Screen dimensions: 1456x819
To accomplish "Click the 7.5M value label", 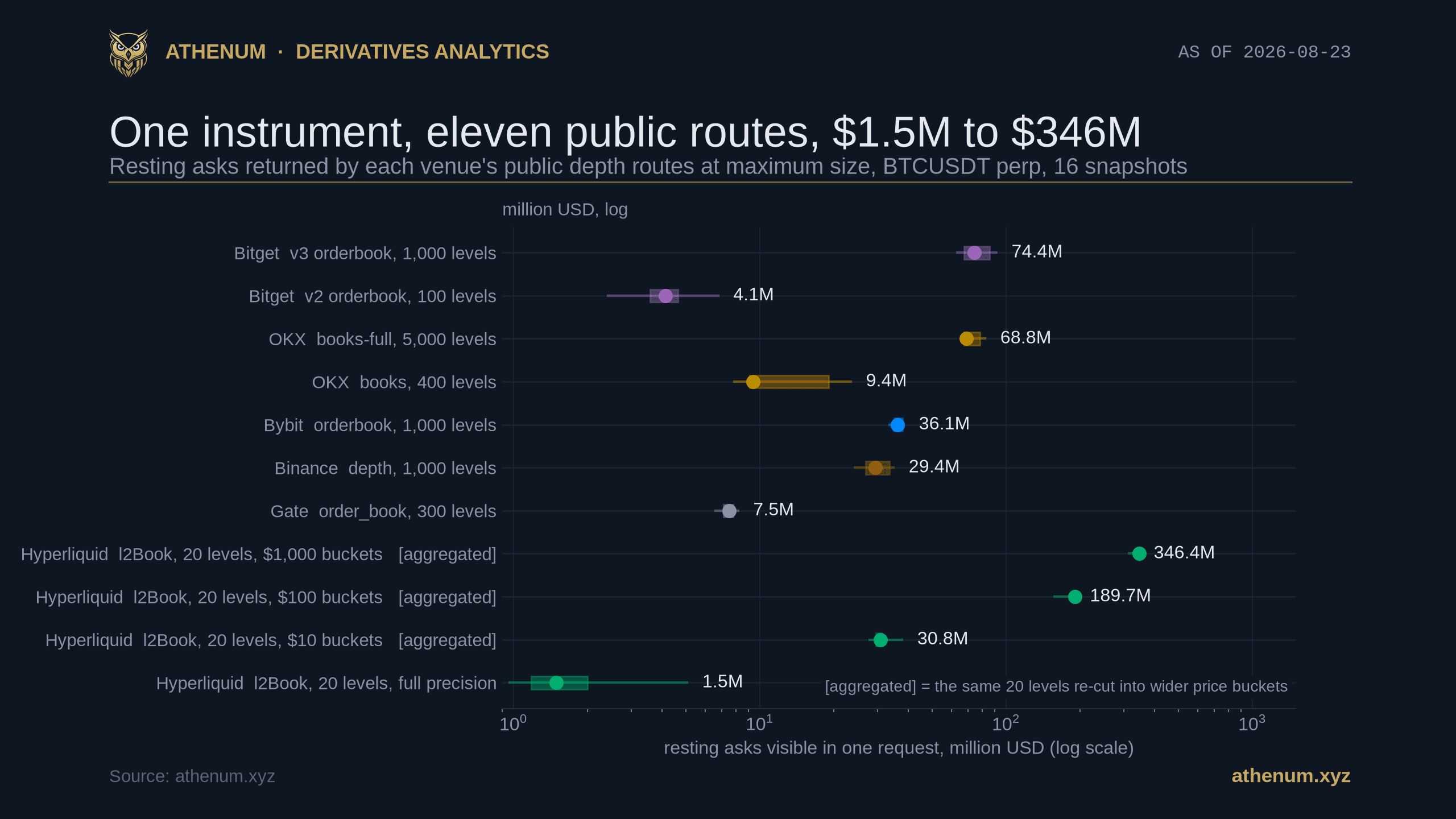I will pos(773,510).
